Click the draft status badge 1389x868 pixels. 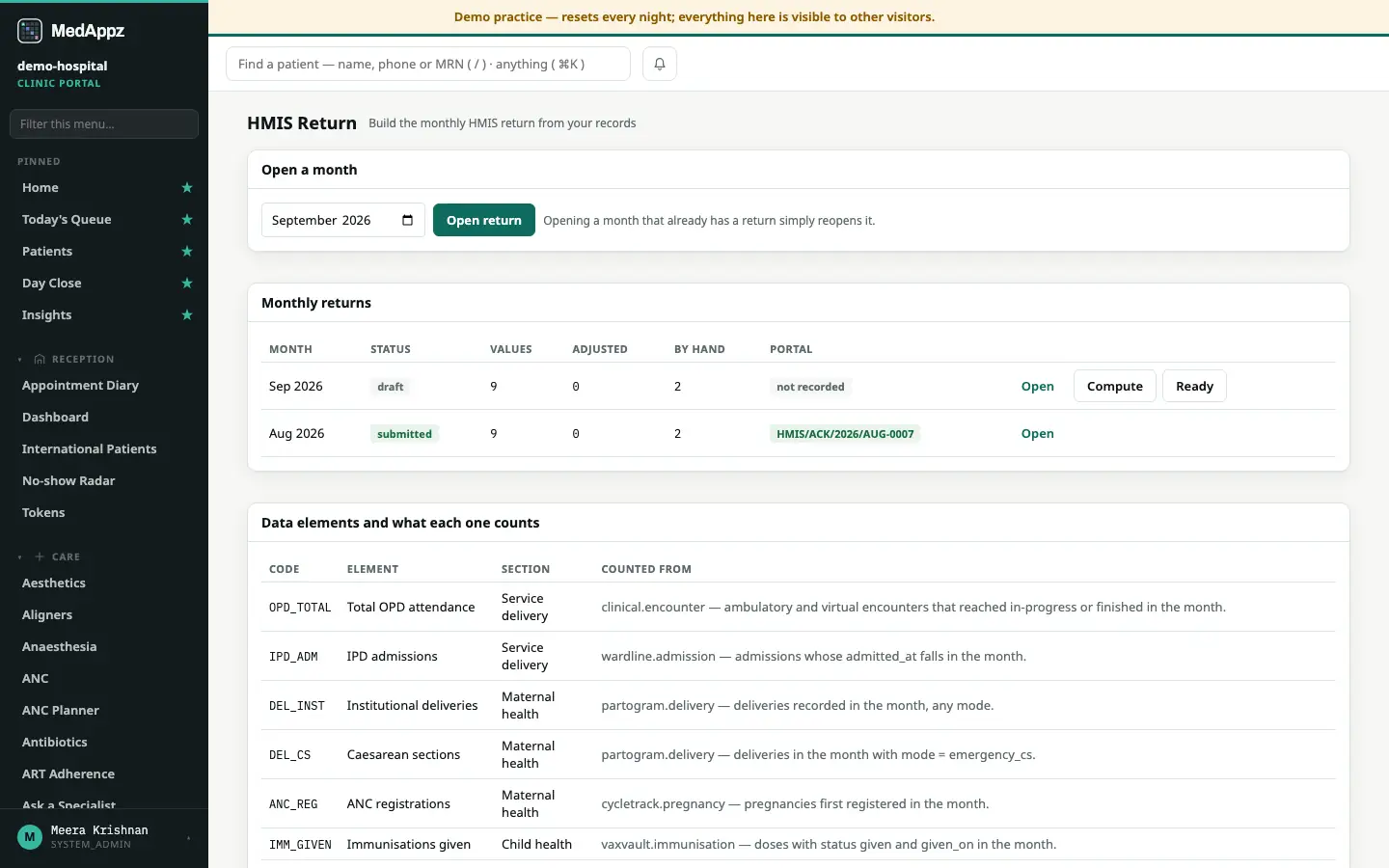click(x=391, y=387)
